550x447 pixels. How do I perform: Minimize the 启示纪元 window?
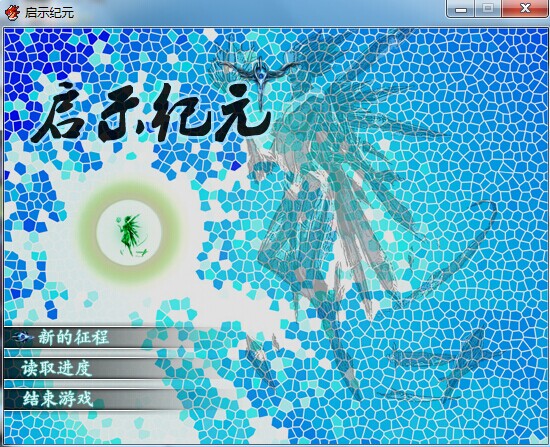461,9
